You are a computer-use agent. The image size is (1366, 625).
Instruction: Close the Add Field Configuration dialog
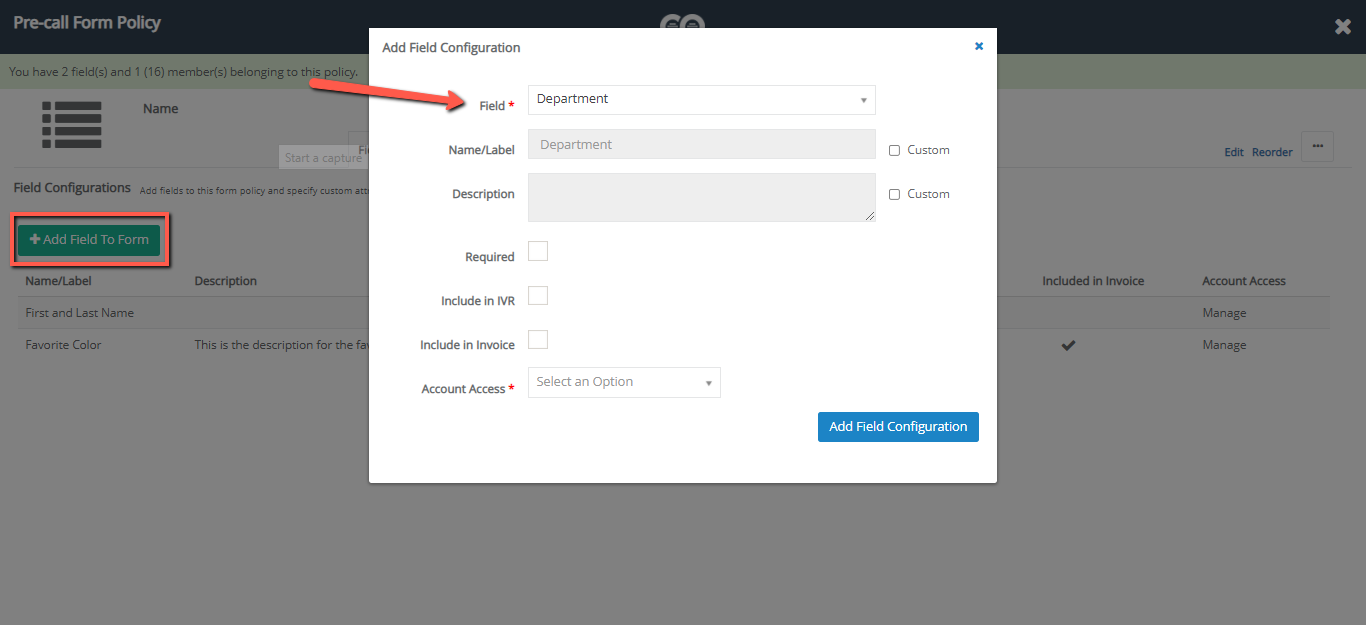point(979,46)
